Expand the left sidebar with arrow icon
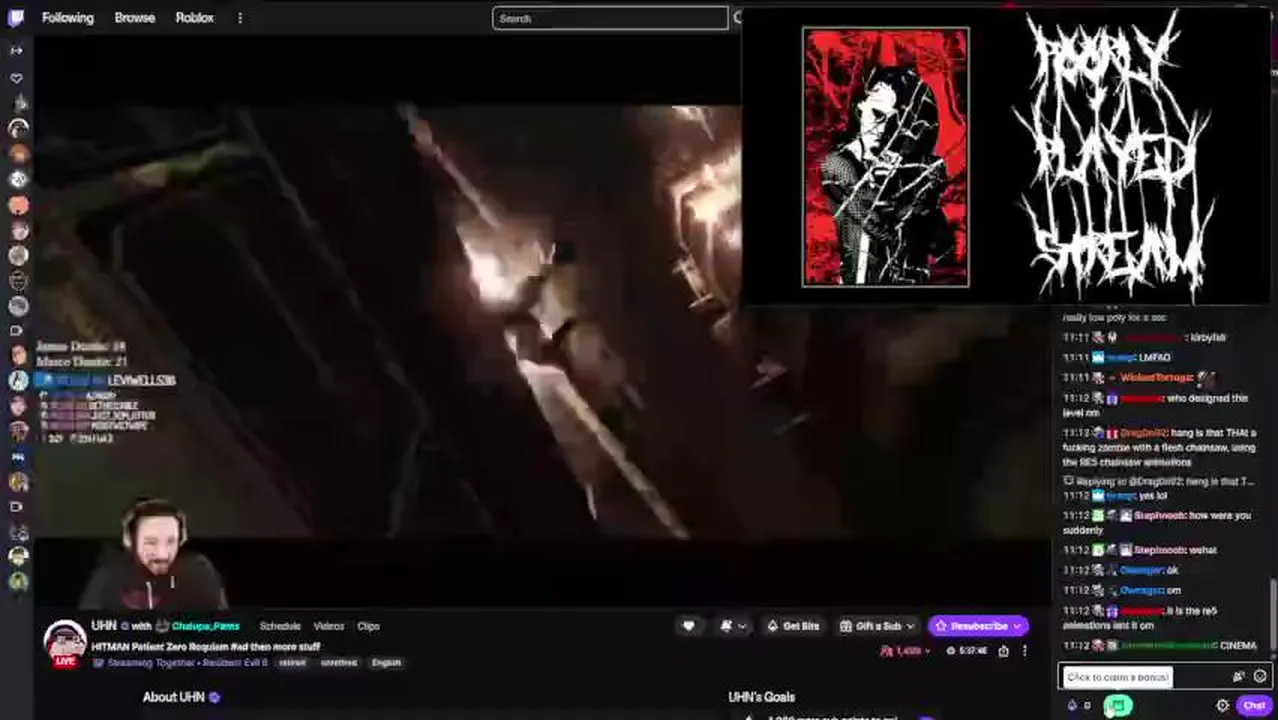 [x=16, y=50]
